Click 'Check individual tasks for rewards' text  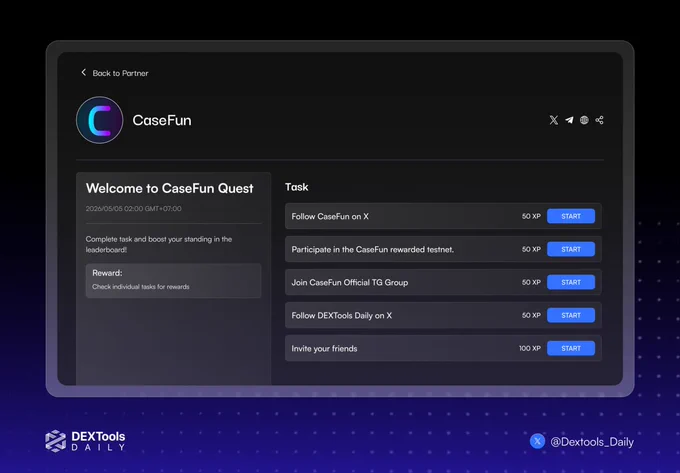click(x=141, y=287)
